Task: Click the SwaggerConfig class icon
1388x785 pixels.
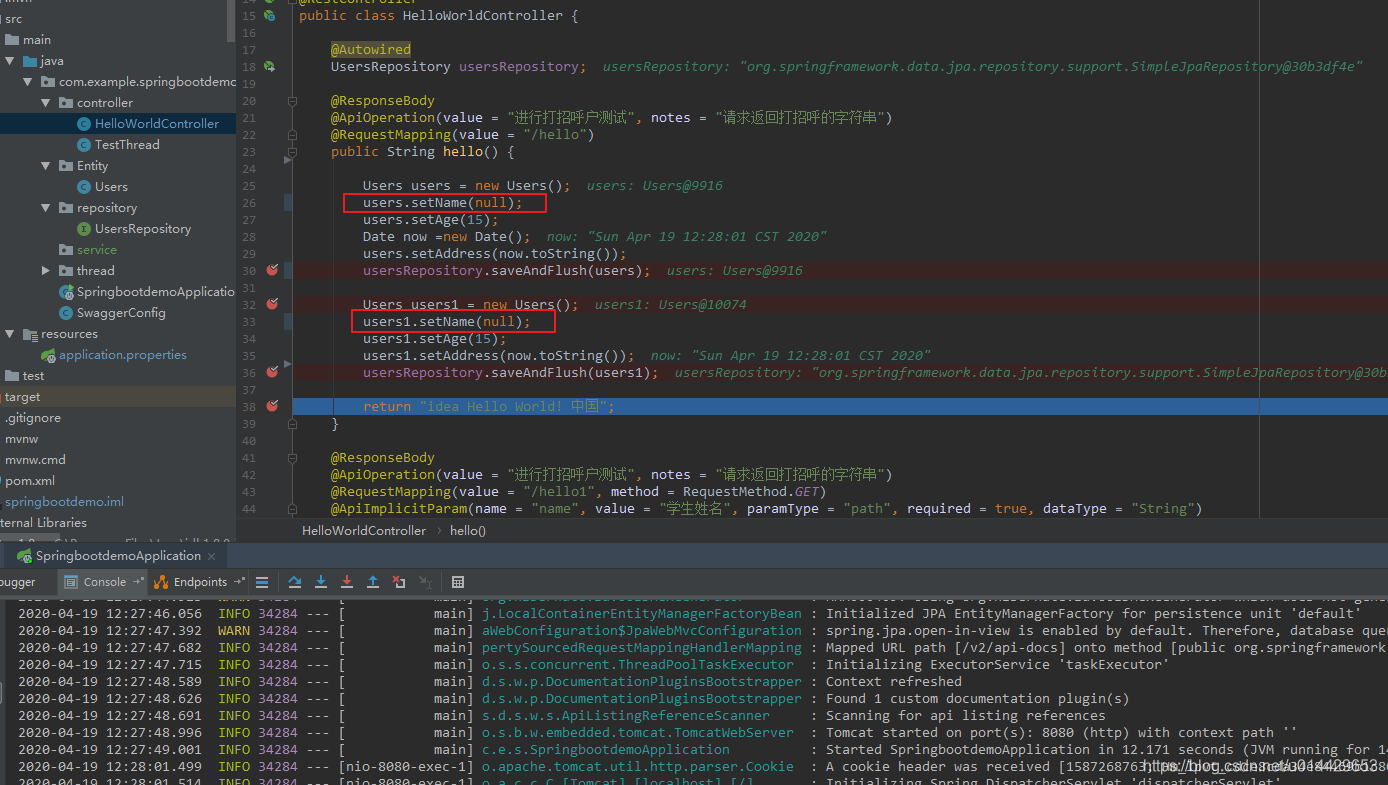Action: 66,313
